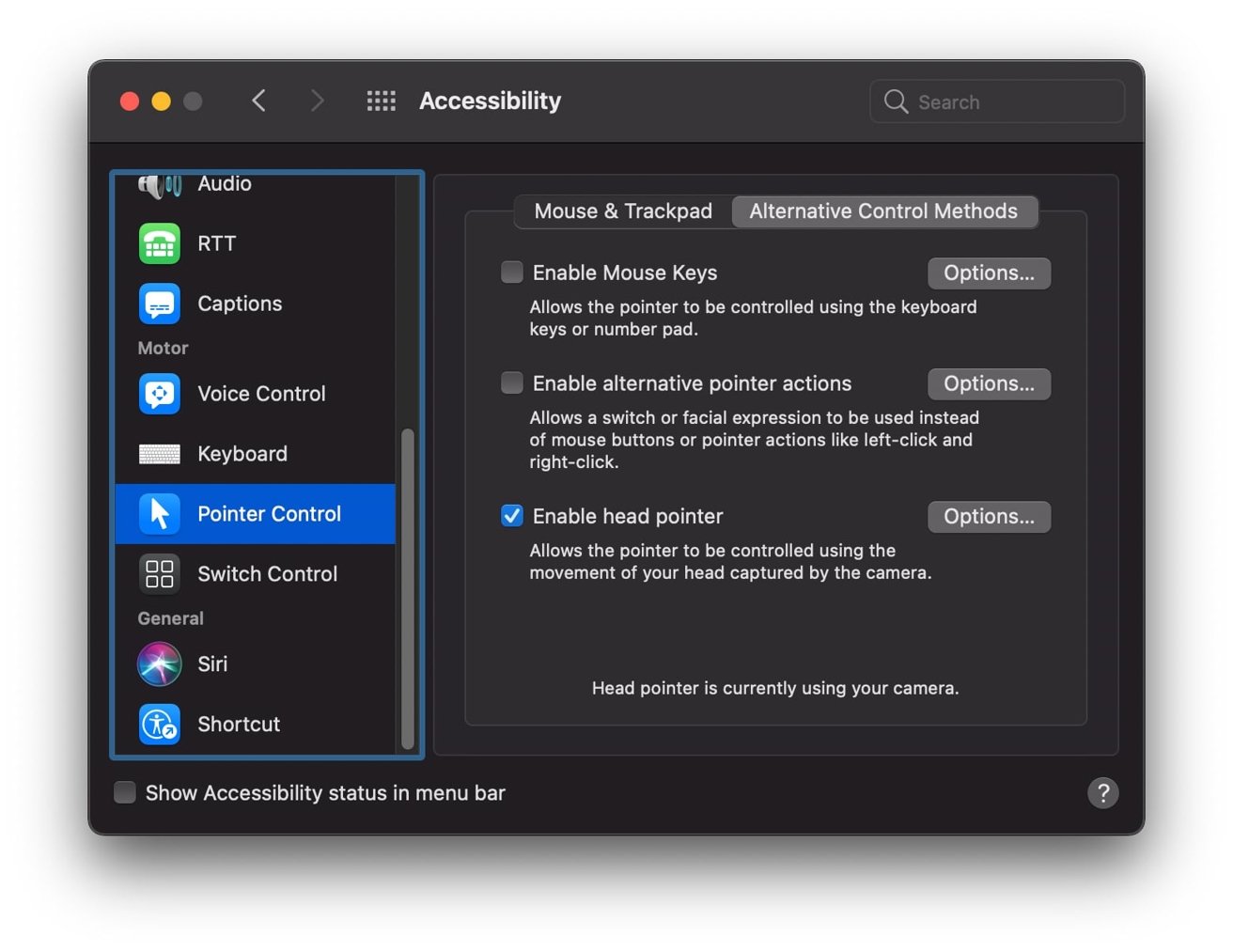Enable the Mouse Keys checkbox
The width and height of the screenshot is (1233, 952).
pos(511,272)
